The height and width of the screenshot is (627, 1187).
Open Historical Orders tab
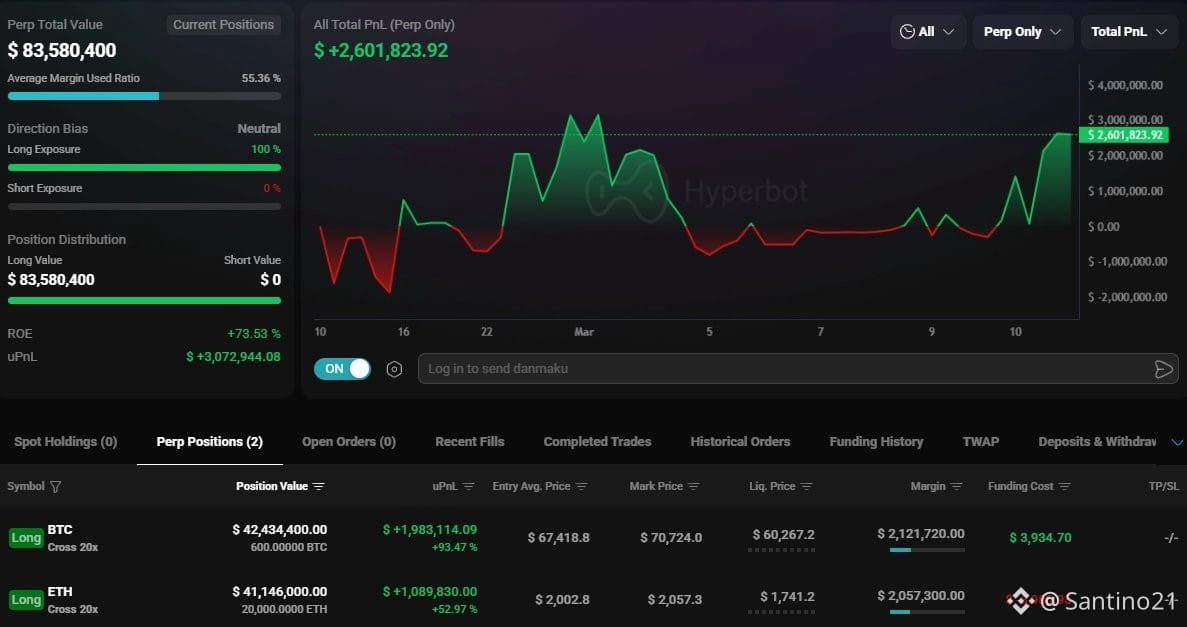click(740, 441)
